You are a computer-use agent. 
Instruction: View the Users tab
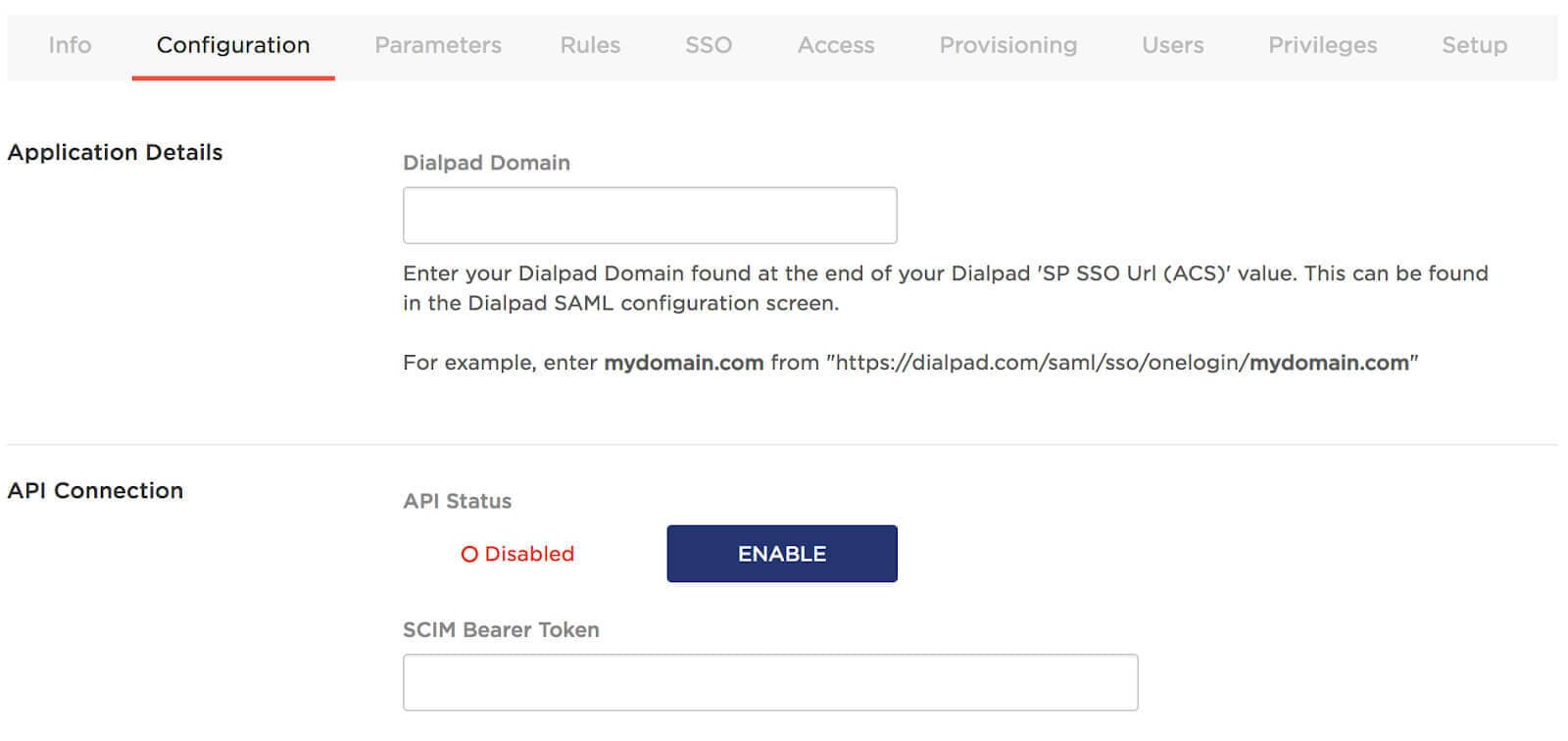click(x=1173, y=45)
